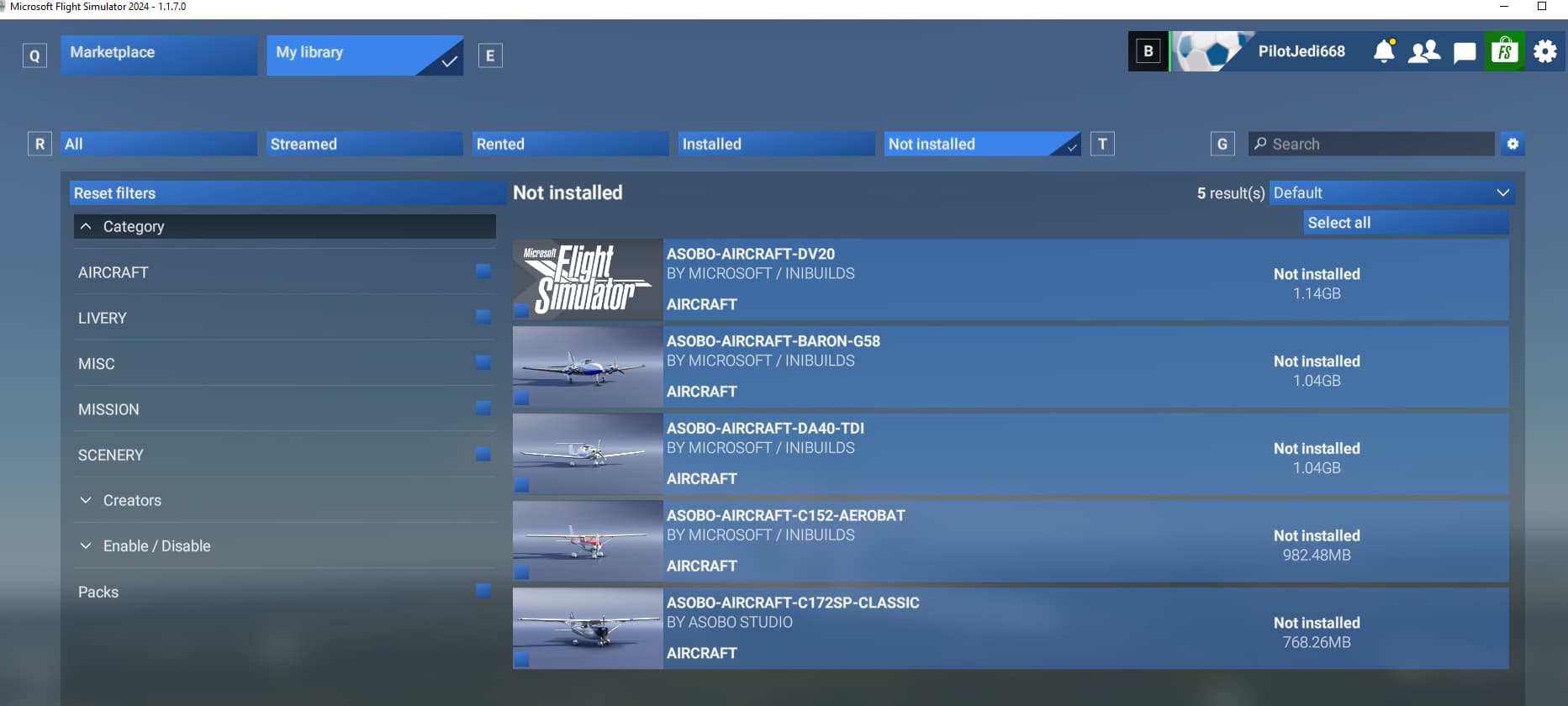
Task: Select the ASOBO-AIRCRAFT-BARON-G58 title
Action: click(x=773, y=341)
